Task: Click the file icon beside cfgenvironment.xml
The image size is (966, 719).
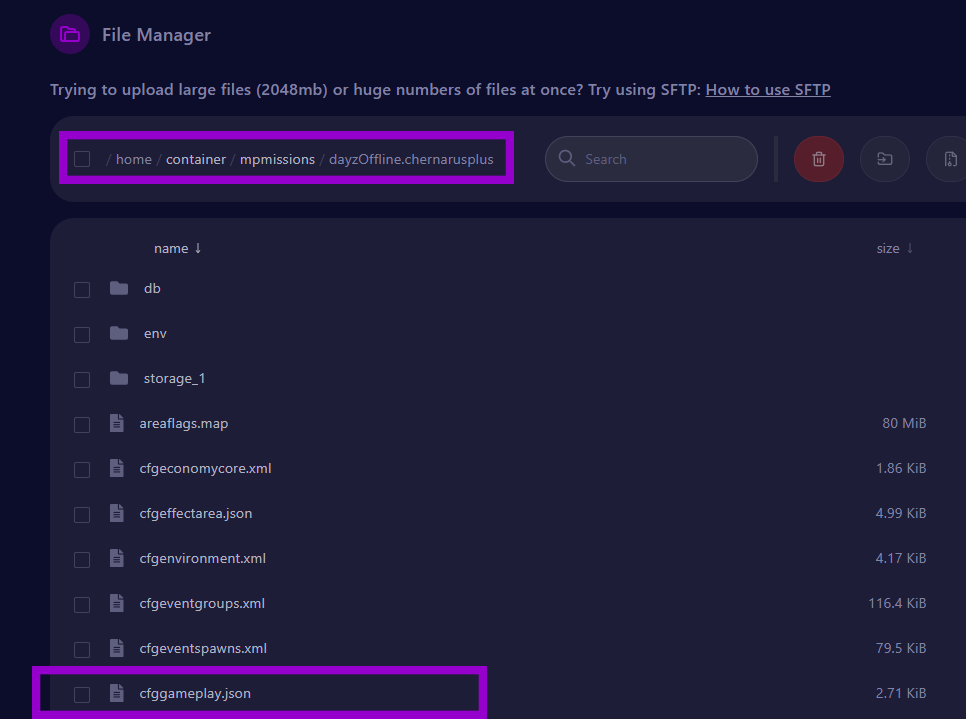Action: tap(117, 558)
